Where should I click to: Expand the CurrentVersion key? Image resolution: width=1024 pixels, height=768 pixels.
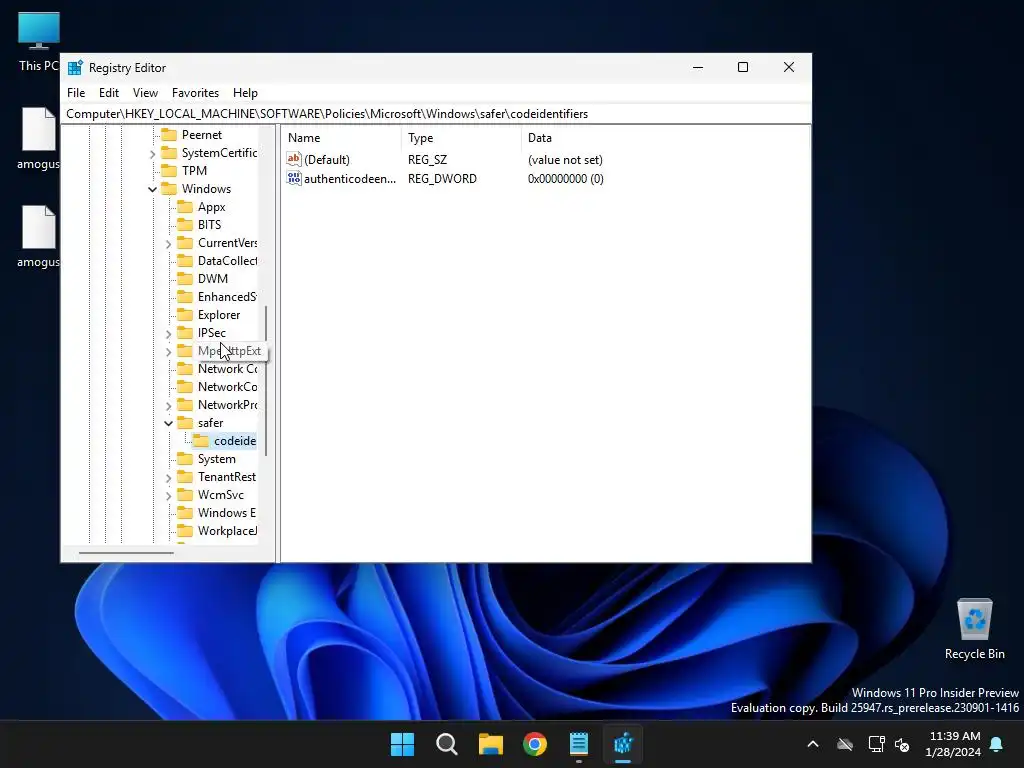[x=168, y=244]
